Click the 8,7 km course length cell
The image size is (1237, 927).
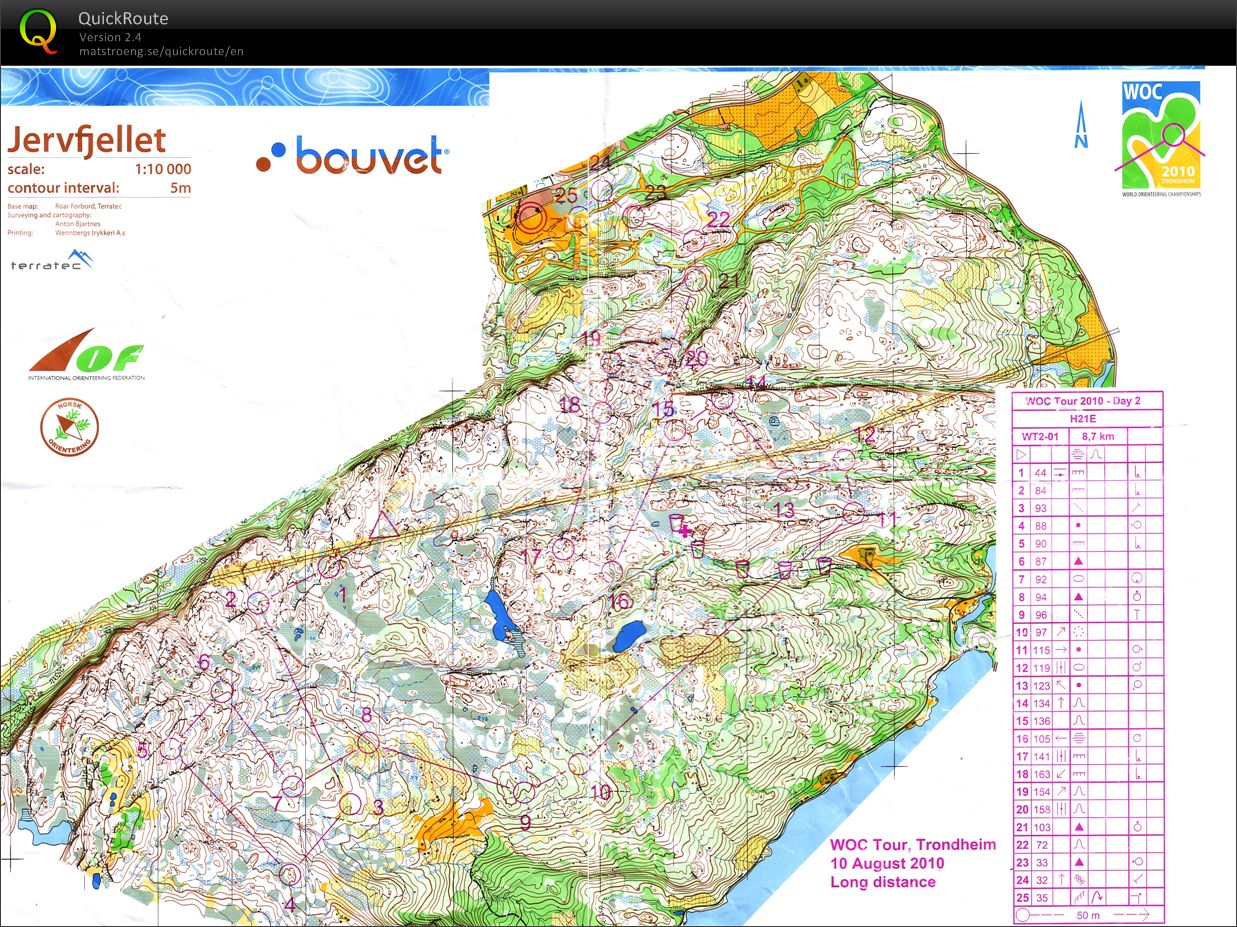point(1100,436)
